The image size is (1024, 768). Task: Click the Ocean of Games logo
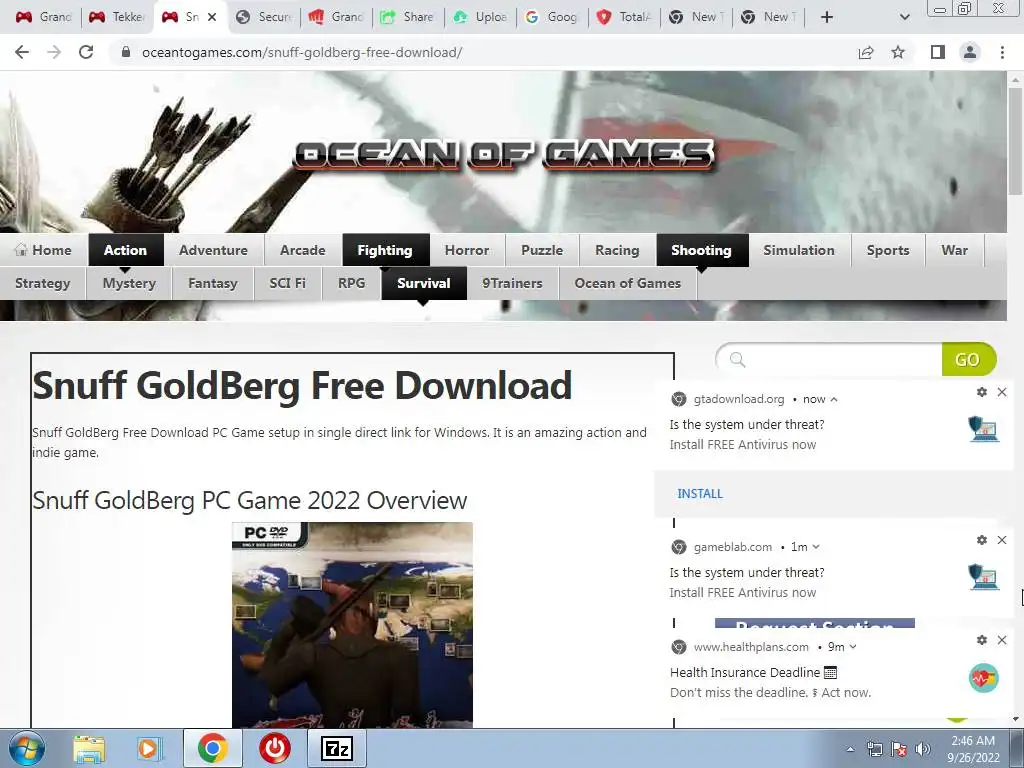504,155
